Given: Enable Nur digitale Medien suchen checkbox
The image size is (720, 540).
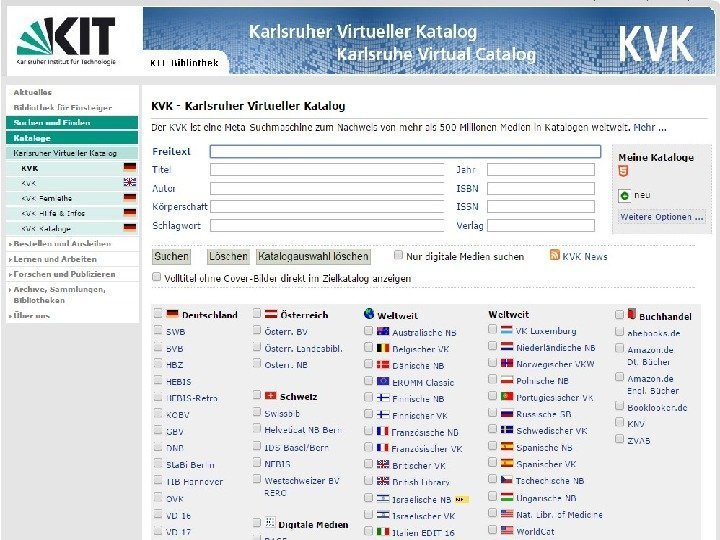Looking at the screenshot, I should (x=399, y=255).
